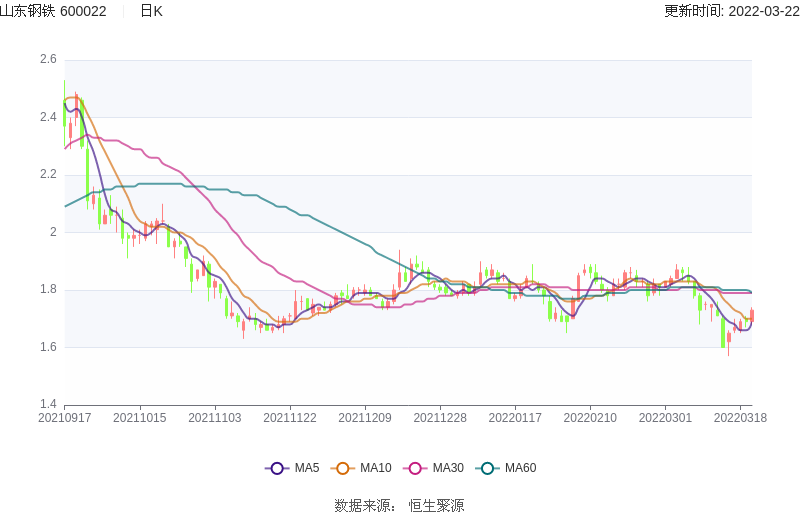
Task: Select the 20220117 date on x-axis
Action: coord(515,418)
